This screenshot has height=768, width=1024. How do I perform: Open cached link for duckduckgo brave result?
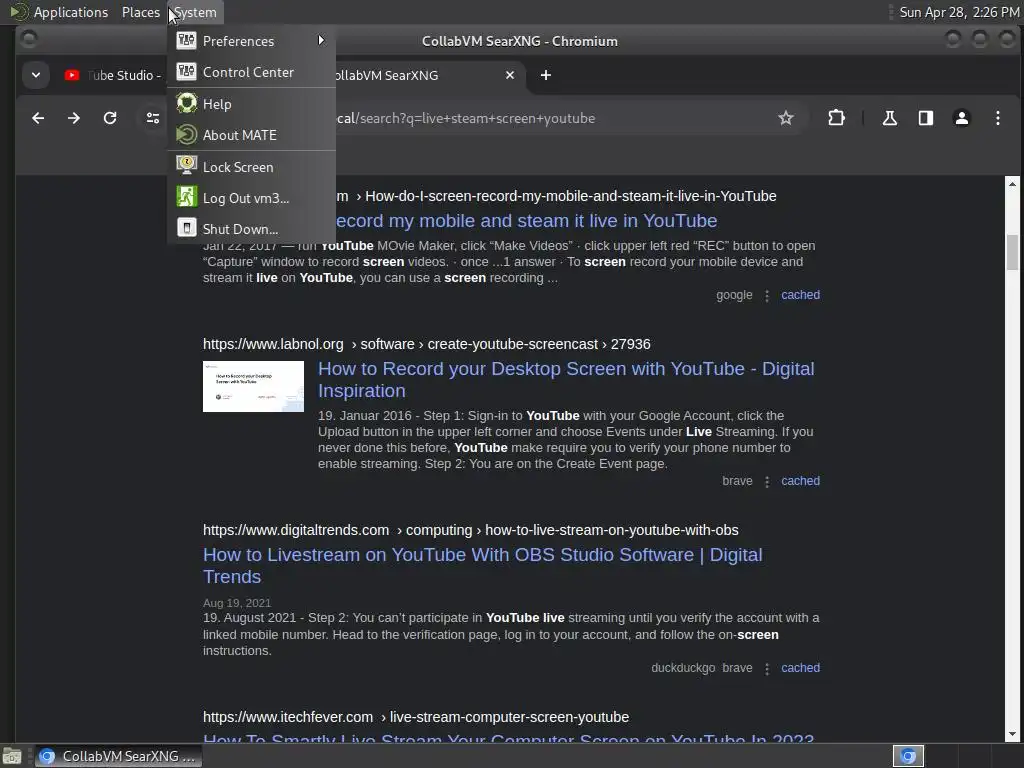click(x=800, y=667)
